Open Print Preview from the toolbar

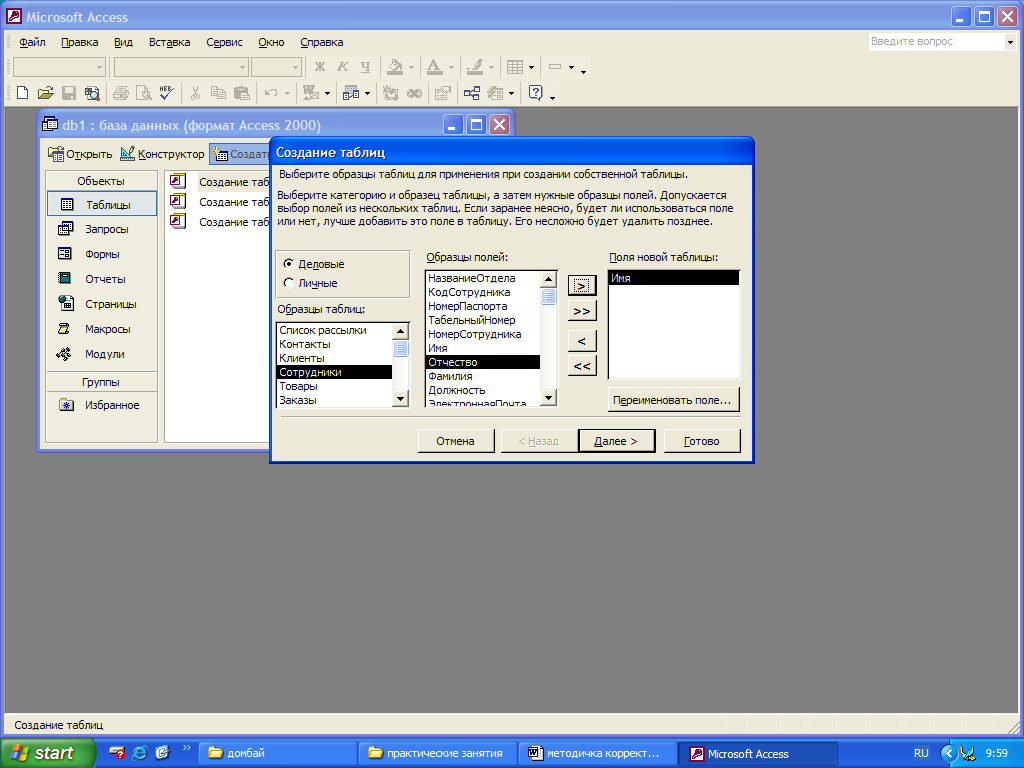click(x=144, y=93)
